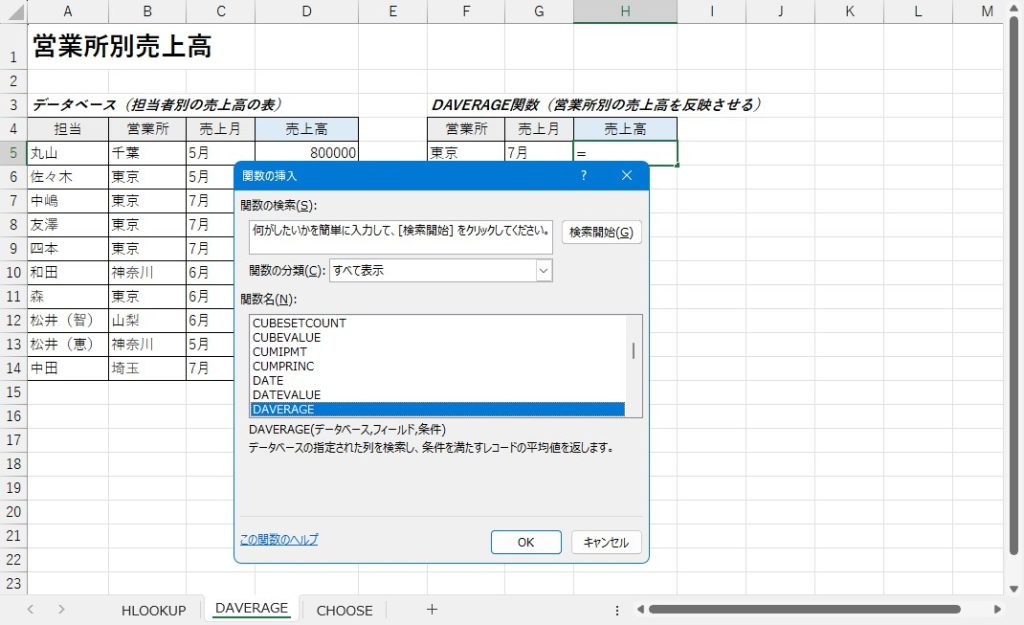Open the この関数のヘルプ link
The height and width of the screenshot is (625, 1024).
[279, 539]
